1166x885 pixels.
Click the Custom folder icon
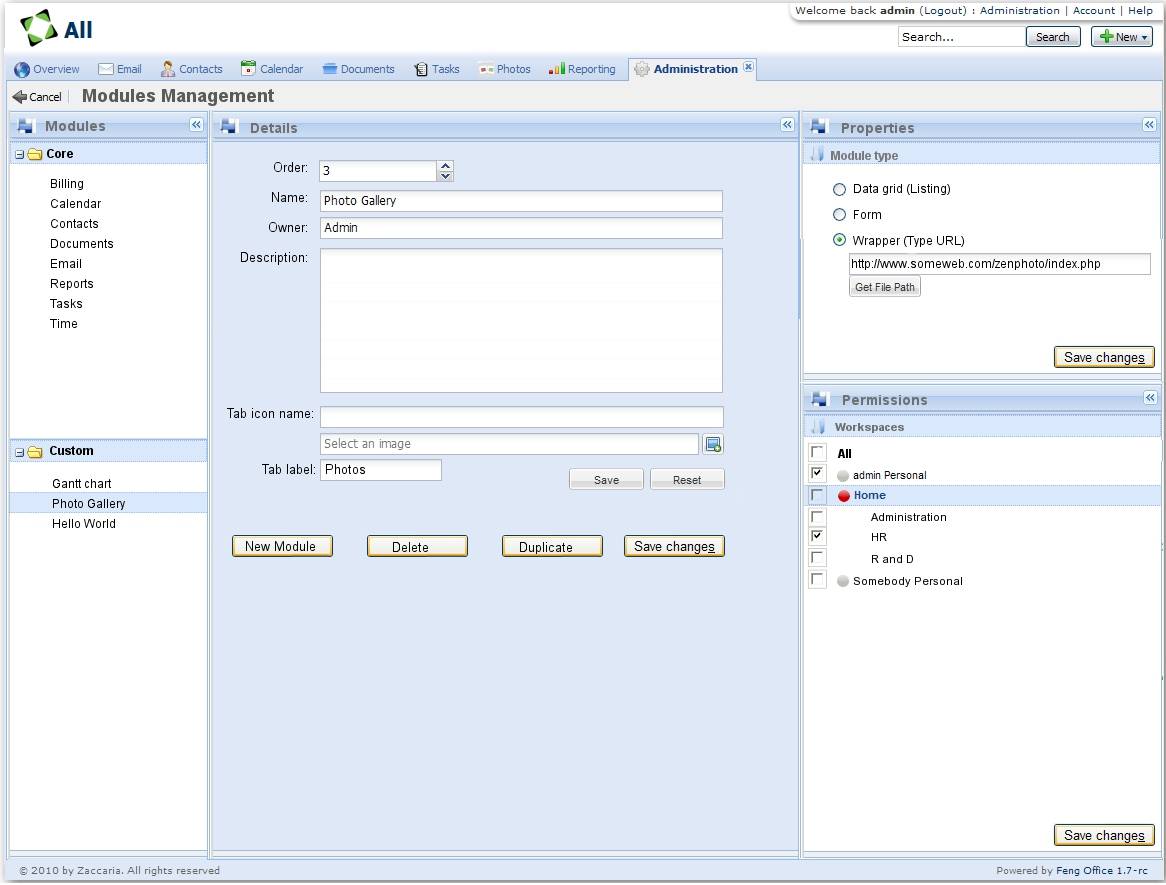click(x=35, y=452)
